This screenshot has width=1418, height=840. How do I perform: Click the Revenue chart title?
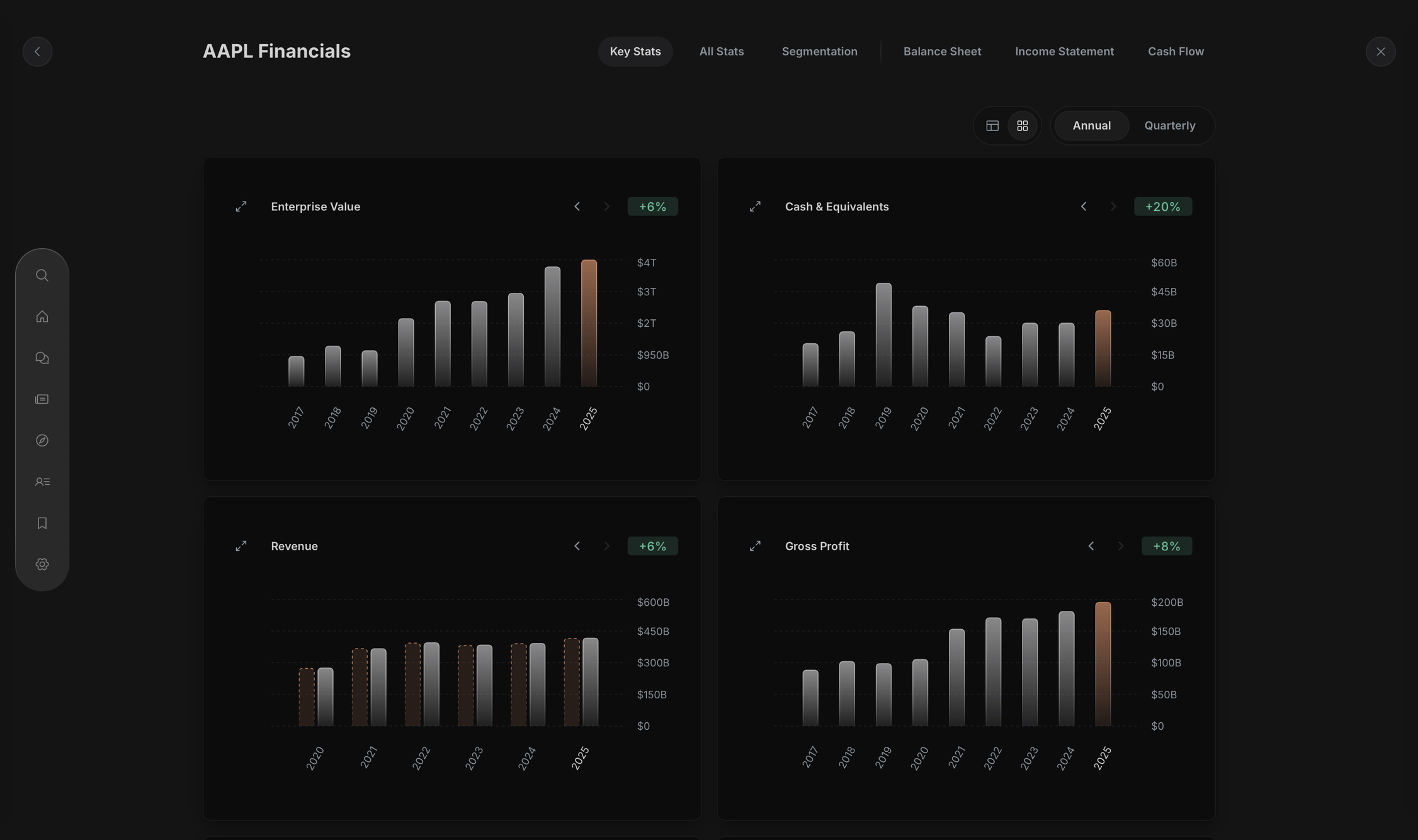(294, 546)
